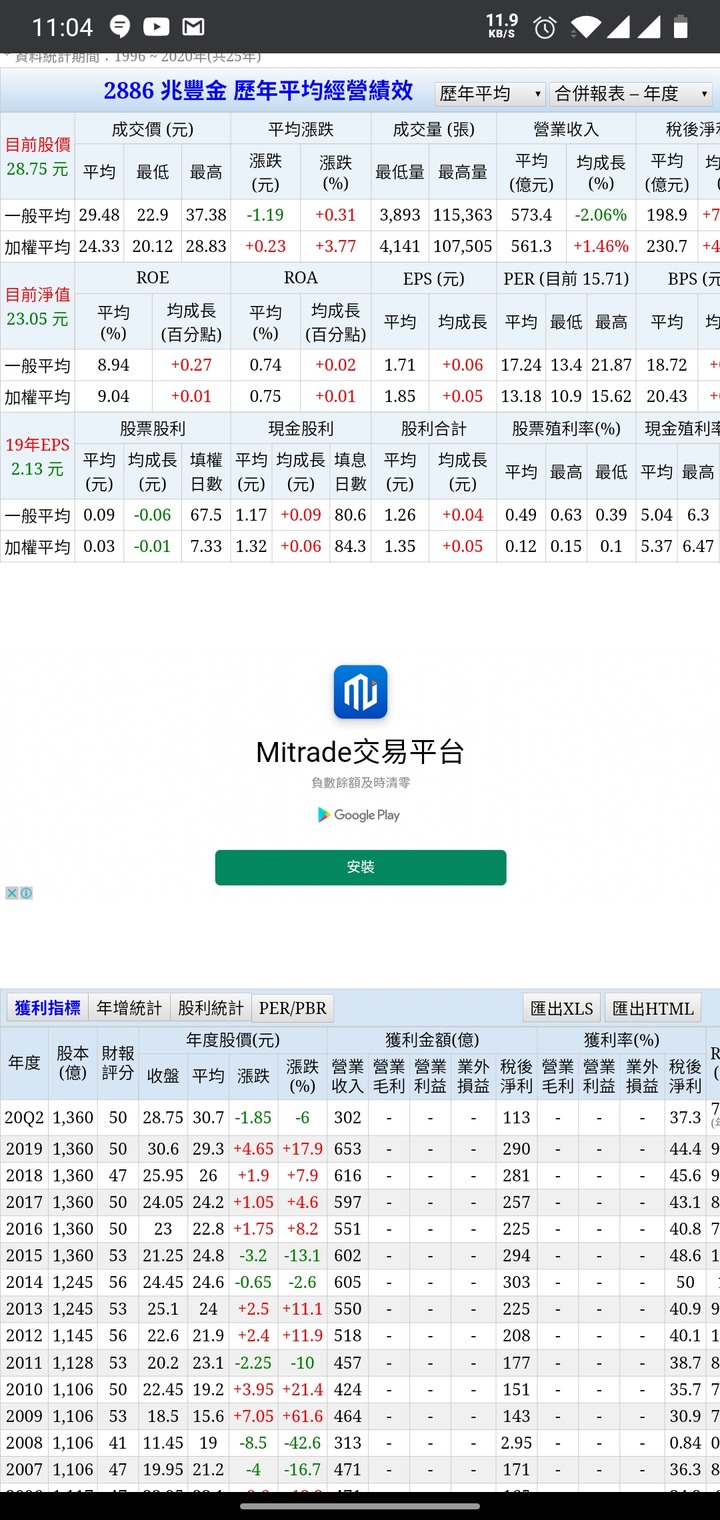Tap the 2886 兆豐金 歷年平均經營績效 title
The height and width of the screenshot is (1520, 720).
click(x=258, y=91)
